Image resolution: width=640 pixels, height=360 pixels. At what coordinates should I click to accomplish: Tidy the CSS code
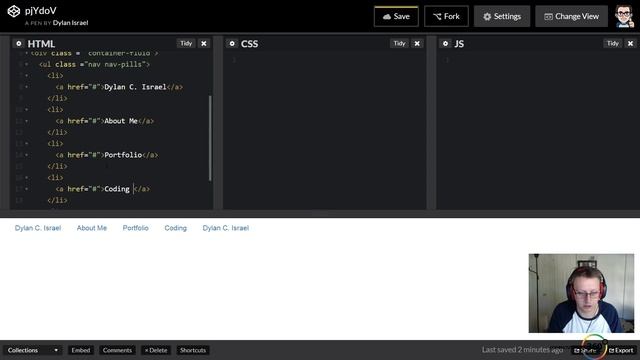(x=399, y=43)
